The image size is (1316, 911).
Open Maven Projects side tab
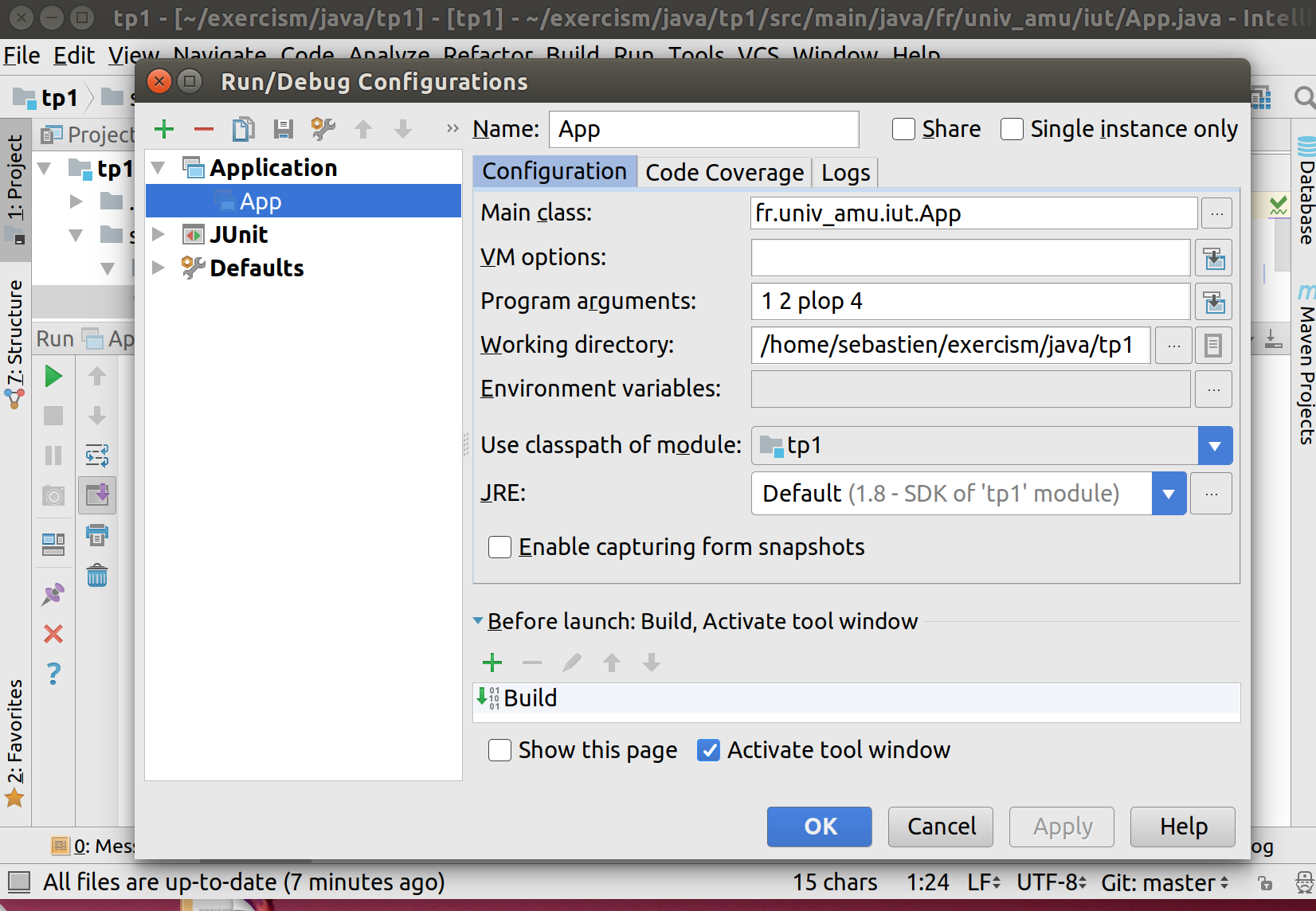[x=1305, y=365]
